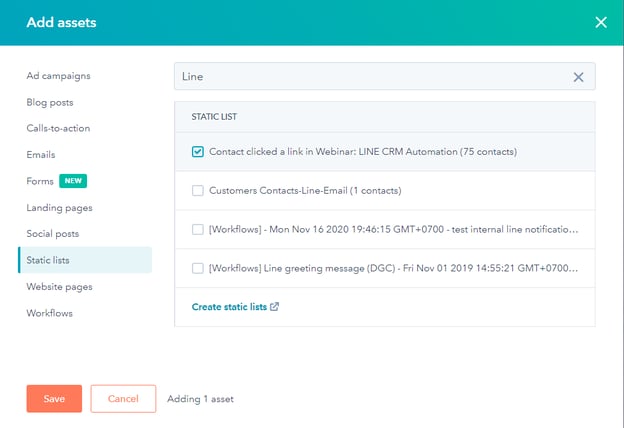This screenshot has height=428, width=624.
Task: Select Calls-to-action in the sidebar
Action: [x=57, y=128]
